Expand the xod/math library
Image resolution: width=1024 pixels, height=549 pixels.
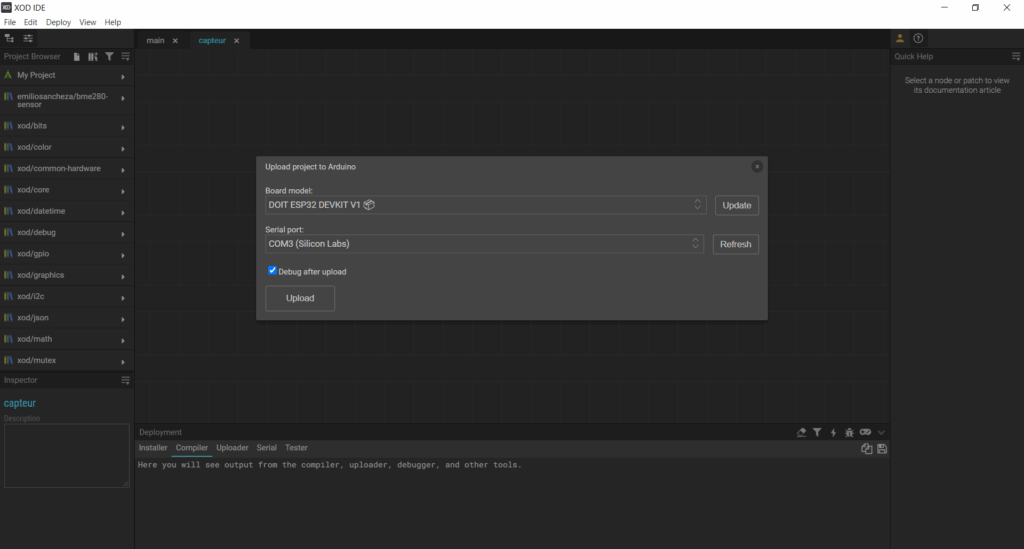pyautogui.click(x=123, y=341)
